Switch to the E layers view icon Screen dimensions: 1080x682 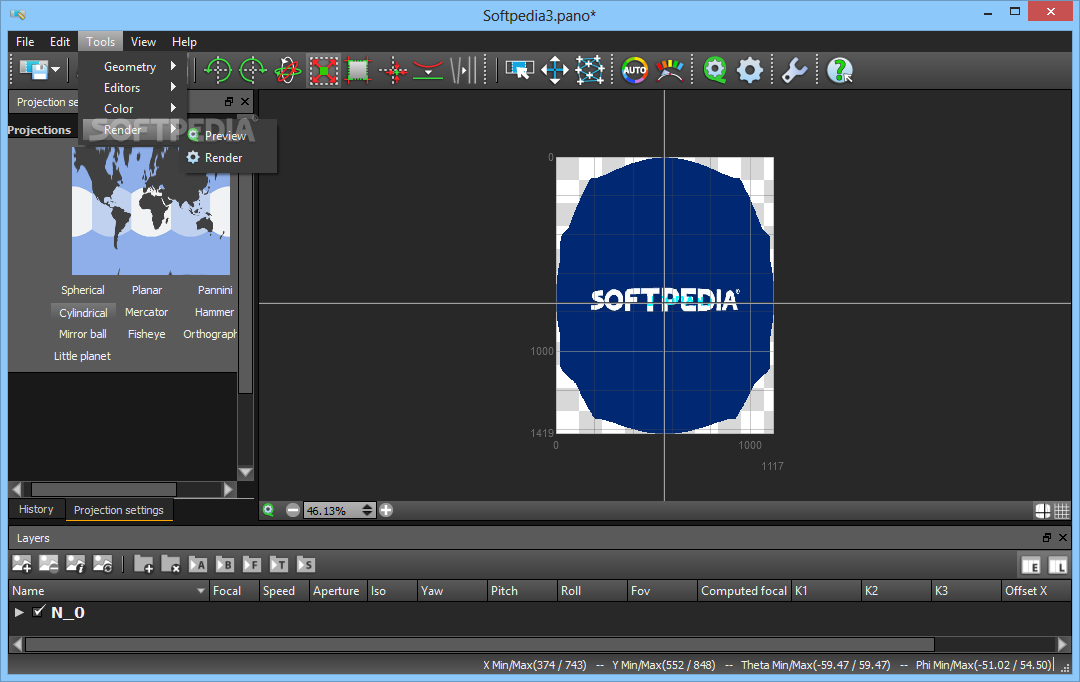(1030, 566)
